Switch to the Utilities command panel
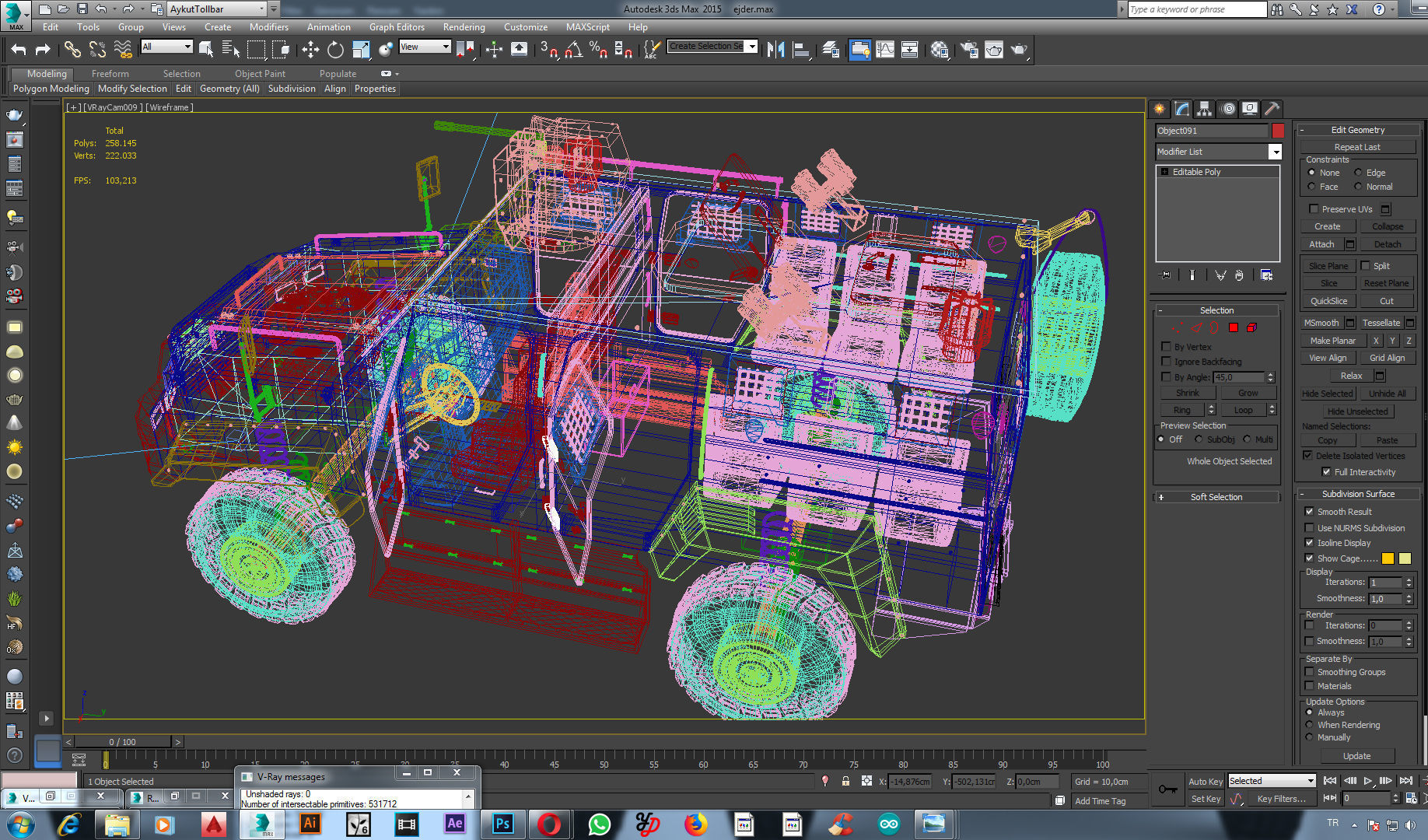Image resolution: width=1428 pixels, height=840 pixels. coord(1272,109)
